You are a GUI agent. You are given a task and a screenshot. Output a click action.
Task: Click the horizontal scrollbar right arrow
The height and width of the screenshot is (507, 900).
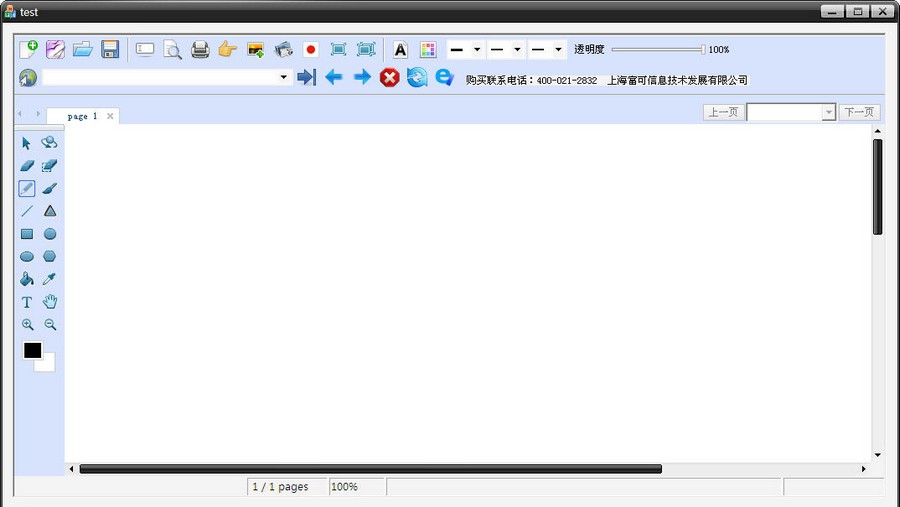tap(863, 469)
